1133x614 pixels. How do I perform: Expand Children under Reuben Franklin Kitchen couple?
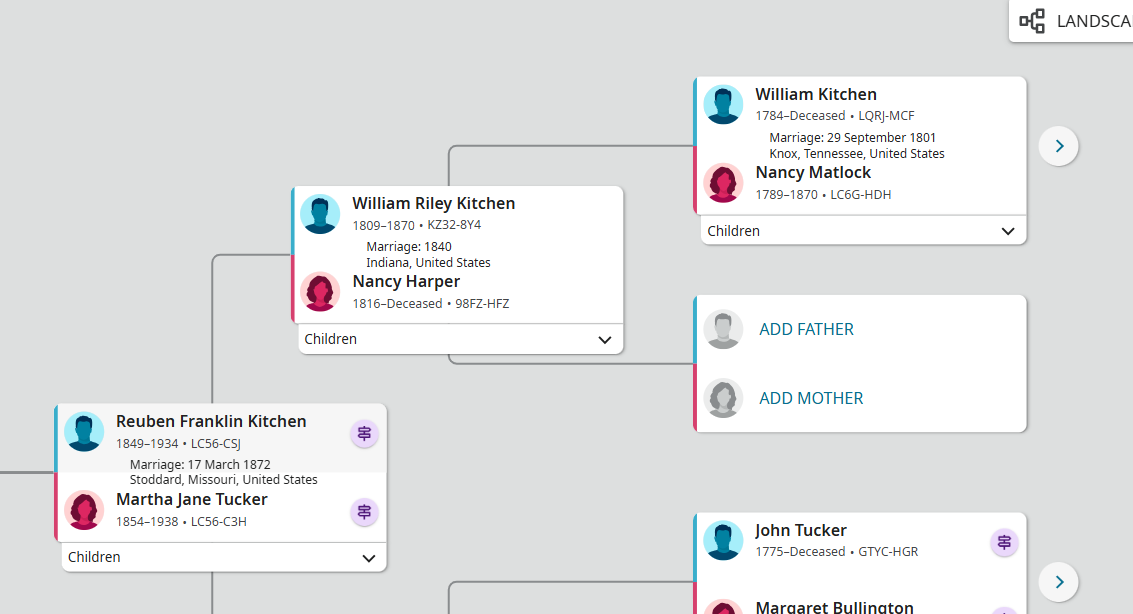(x=368, y=558)
